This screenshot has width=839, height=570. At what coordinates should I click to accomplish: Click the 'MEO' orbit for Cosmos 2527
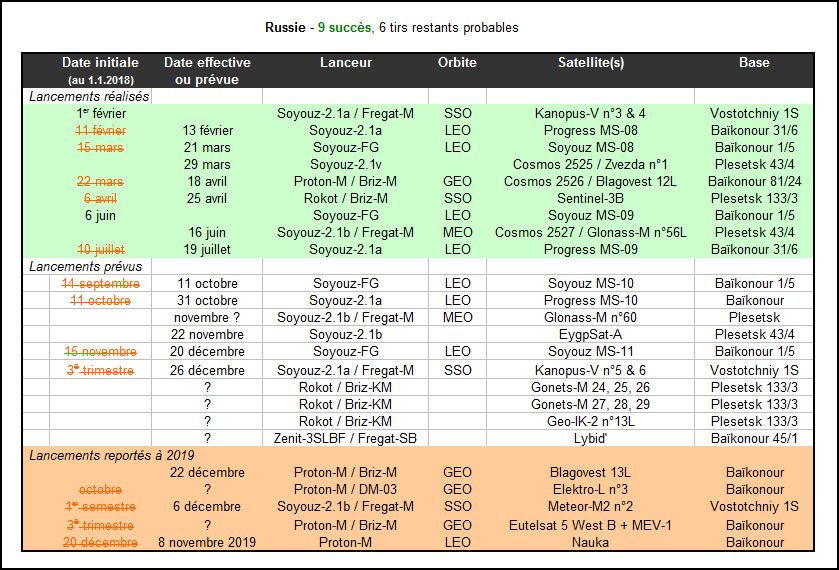pos(457,233)
